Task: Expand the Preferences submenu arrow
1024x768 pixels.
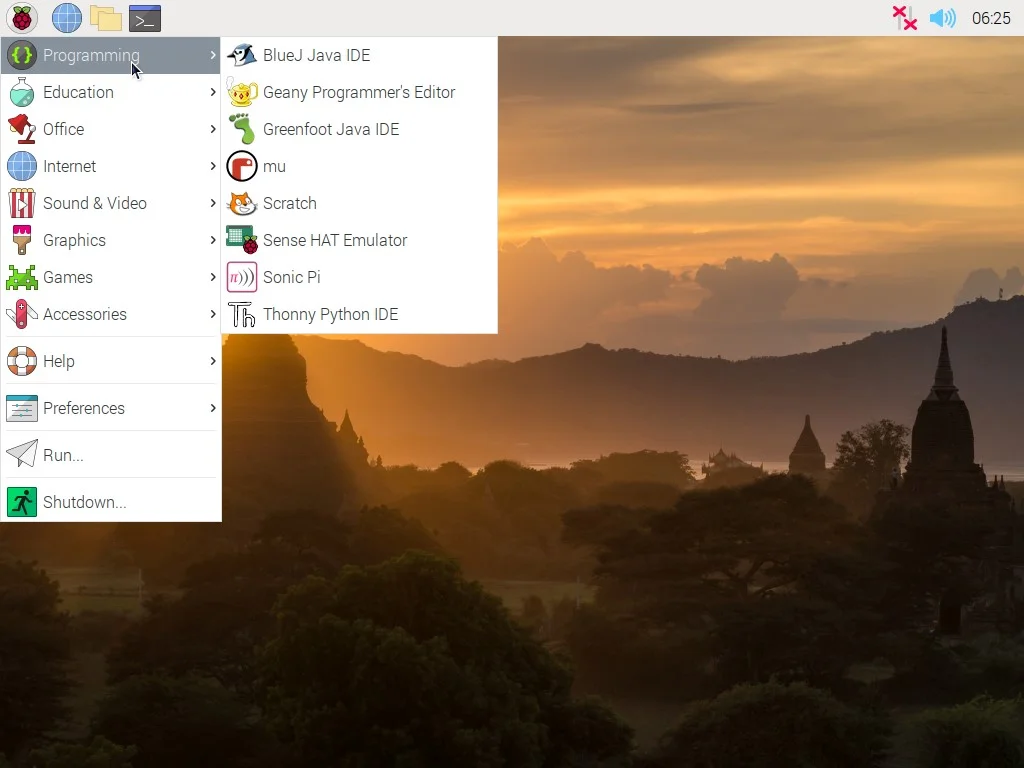Action: (x=213, y=408)
